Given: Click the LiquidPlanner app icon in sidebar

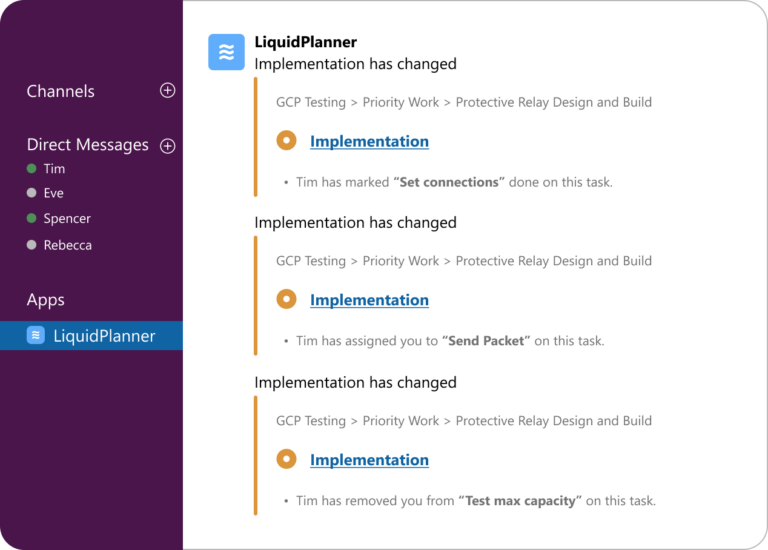Looking at the screenshot, I should coord(35,336).
